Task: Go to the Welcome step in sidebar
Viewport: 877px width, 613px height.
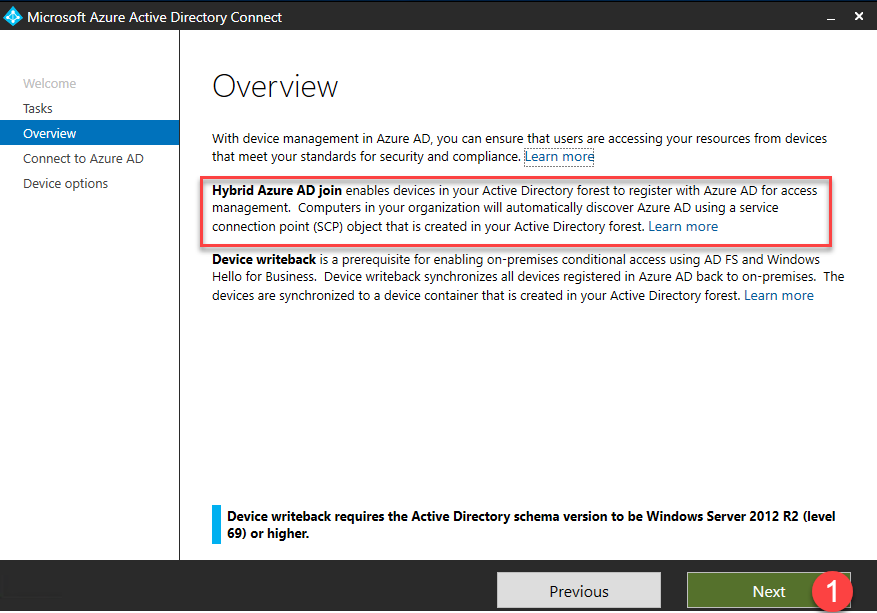Action: (x=49, y=84)
